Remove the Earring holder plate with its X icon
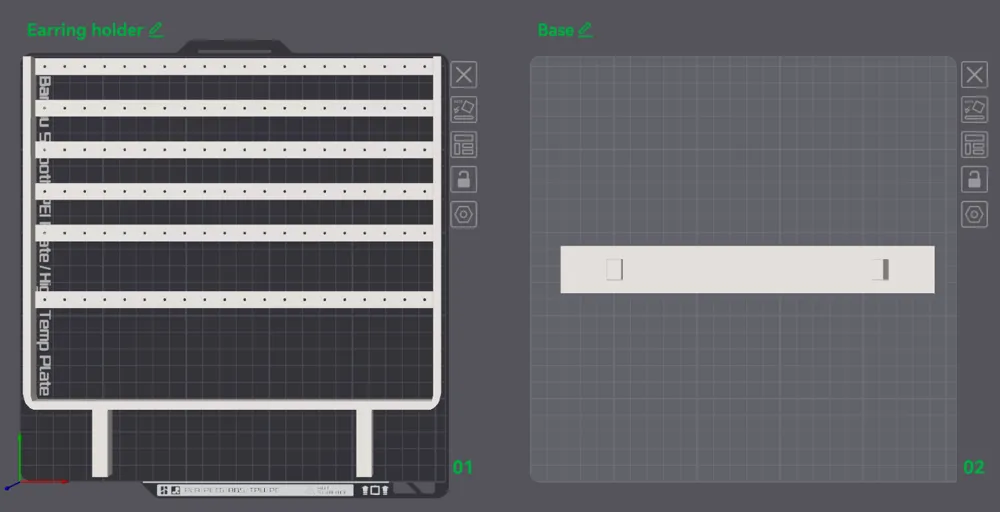Image resolution: width=1000 pixels, height=512 pixels. pos(464,75)
